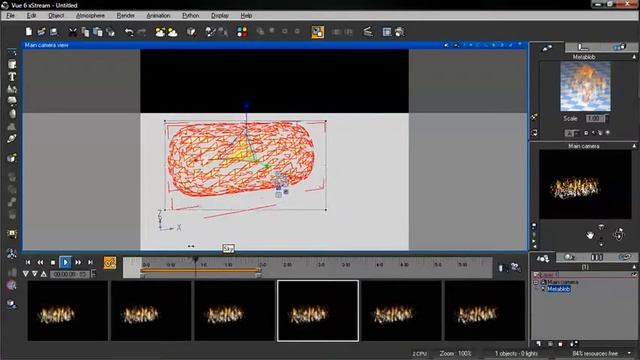Click the Save scene icon
Image resolution: width=640 pixels, height=360 pixels.
tap(53, 32)
